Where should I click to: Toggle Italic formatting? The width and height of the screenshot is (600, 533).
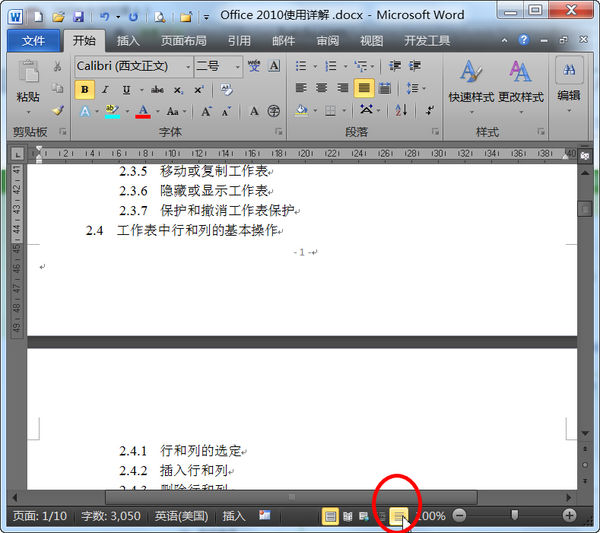pos(105,90)
